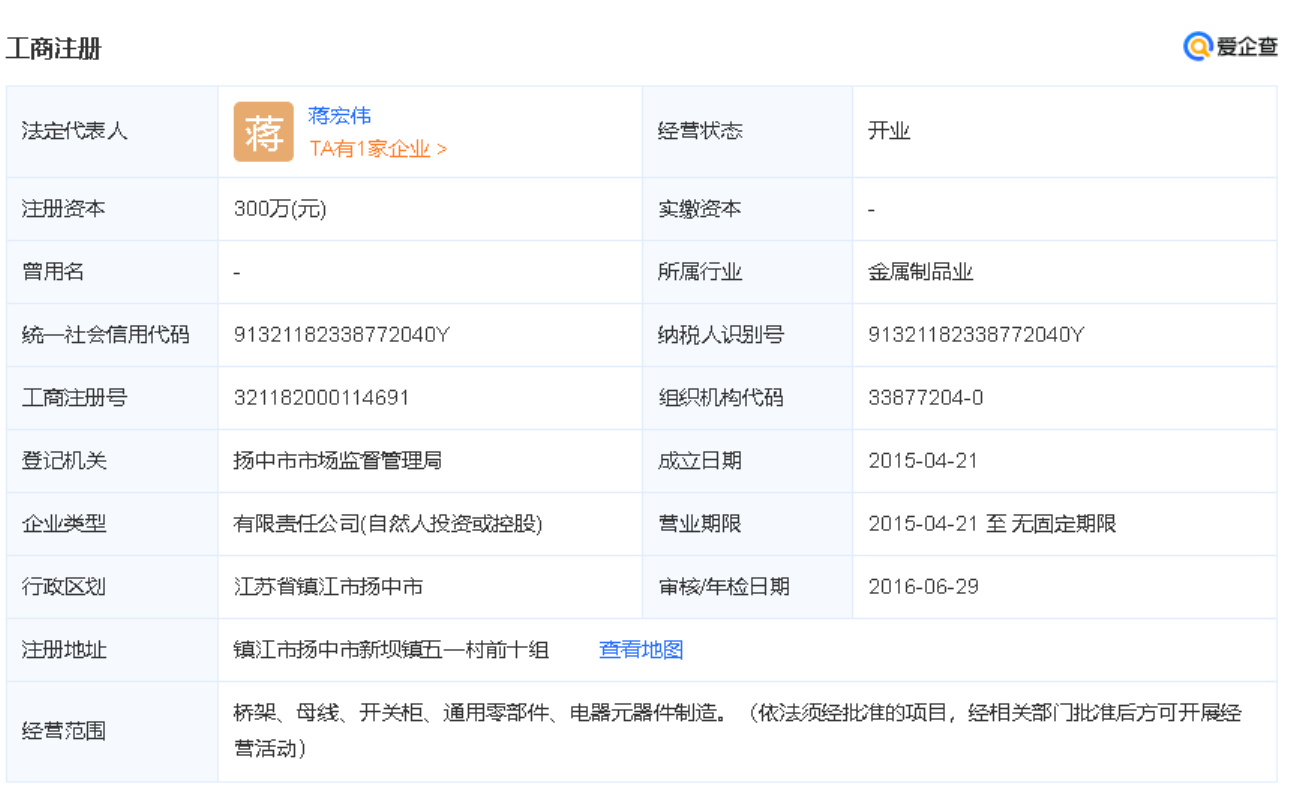Click the registered address 镇江市扬中市新坝镇五一村前十组

coord(391,650)
